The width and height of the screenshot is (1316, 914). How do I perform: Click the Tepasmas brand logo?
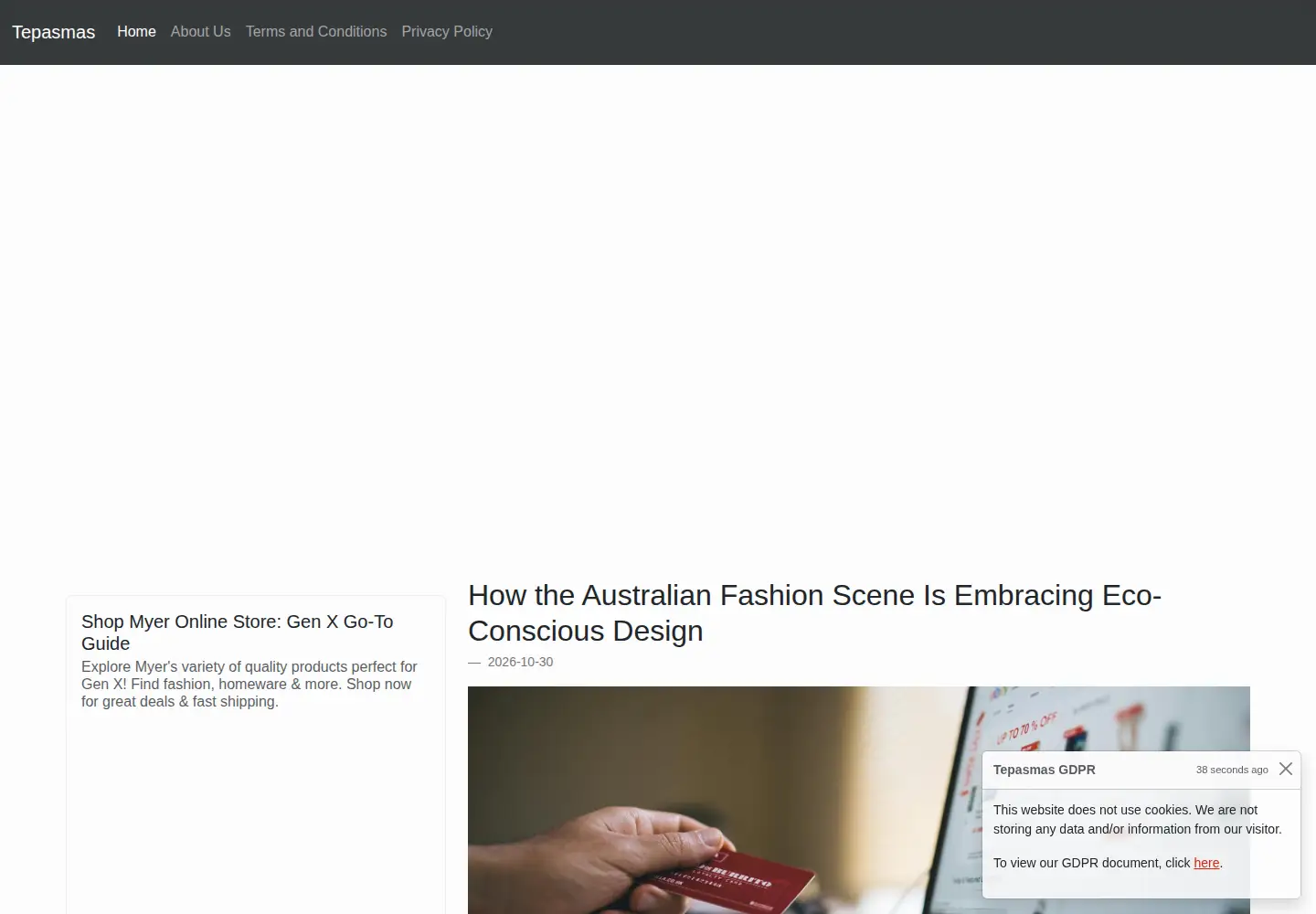pos(53,32)
